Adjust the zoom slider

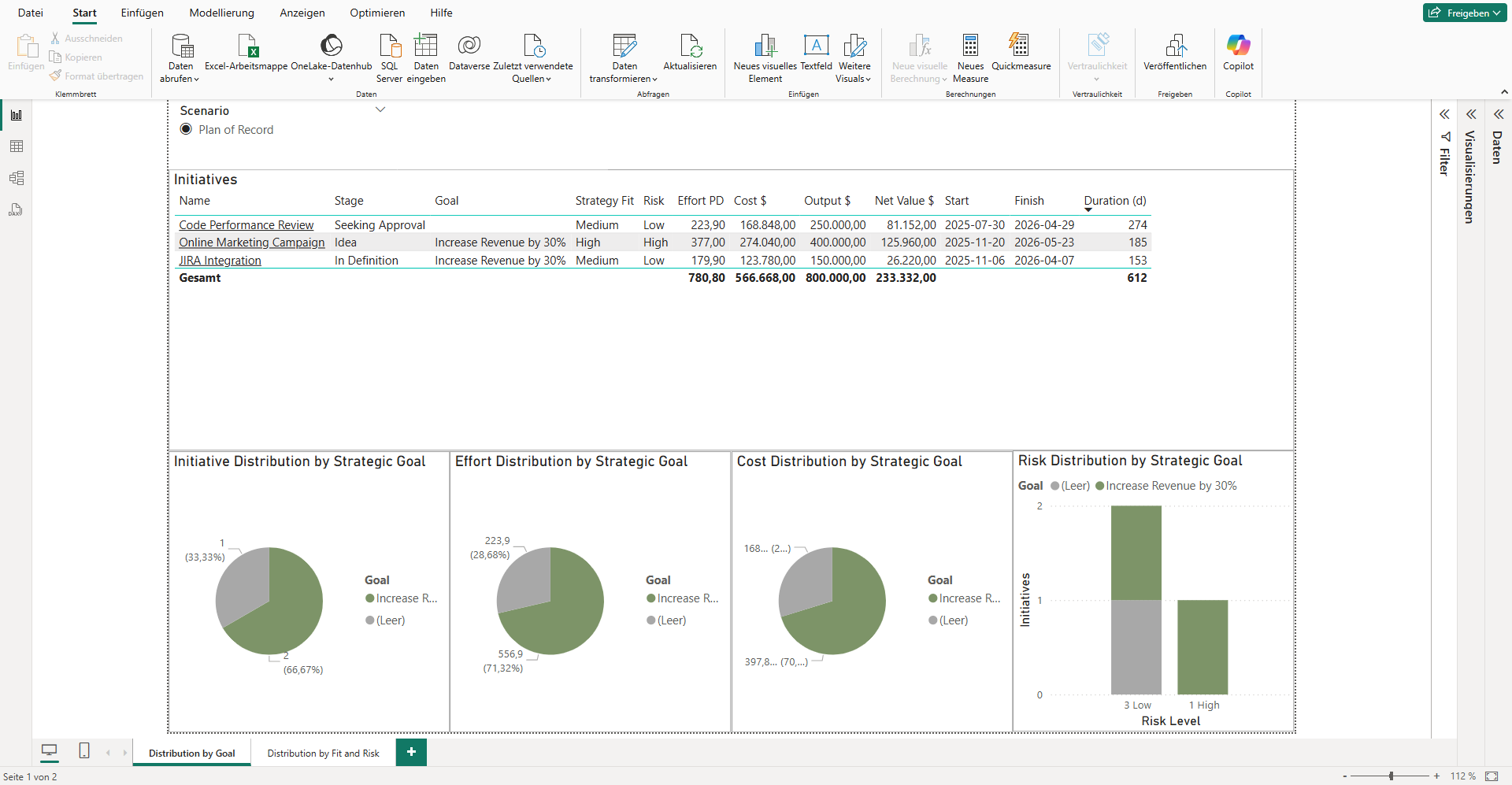coord(1392,776)
